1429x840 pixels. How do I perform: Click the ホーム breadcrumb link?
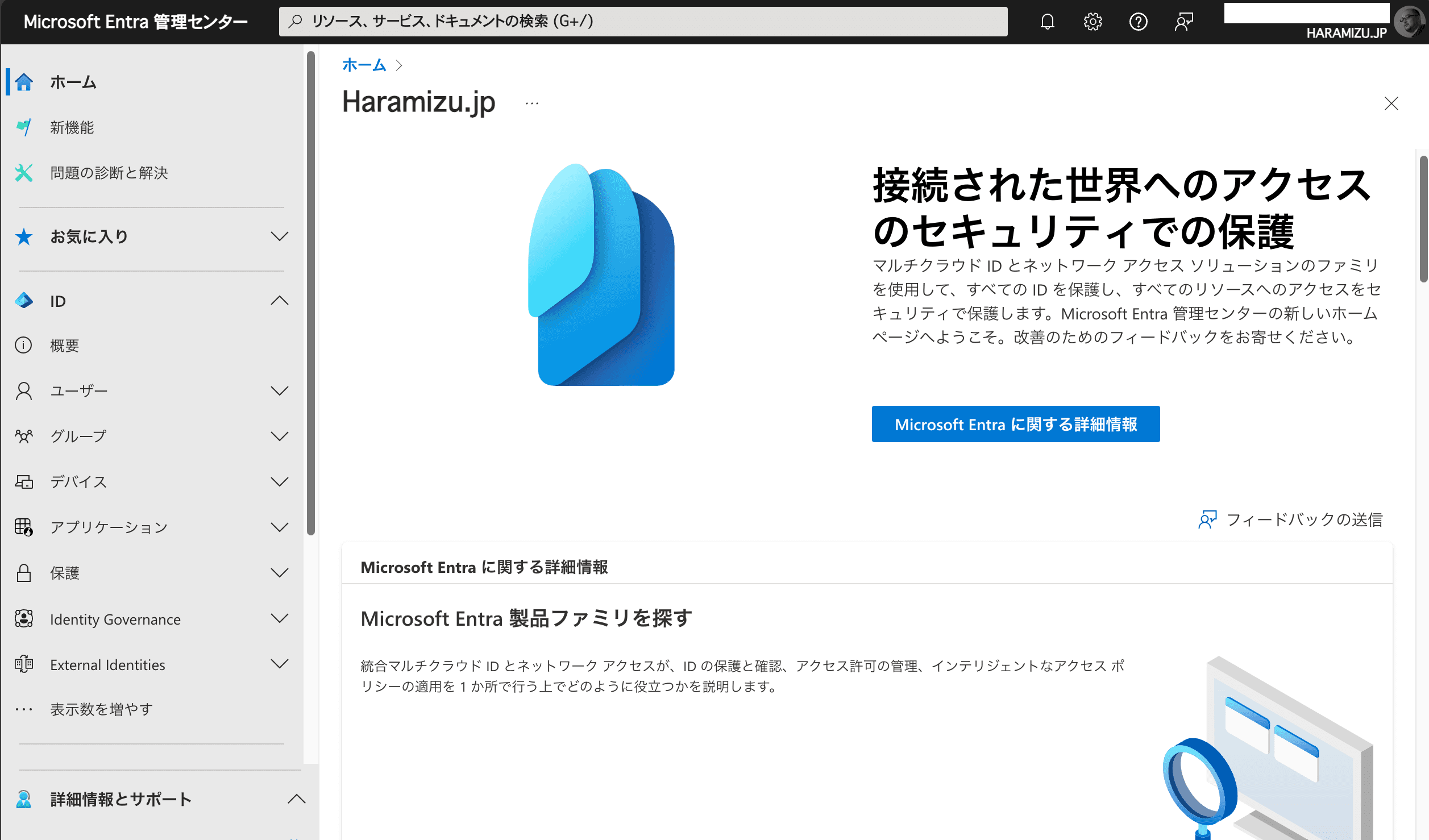tap(364, 65)
